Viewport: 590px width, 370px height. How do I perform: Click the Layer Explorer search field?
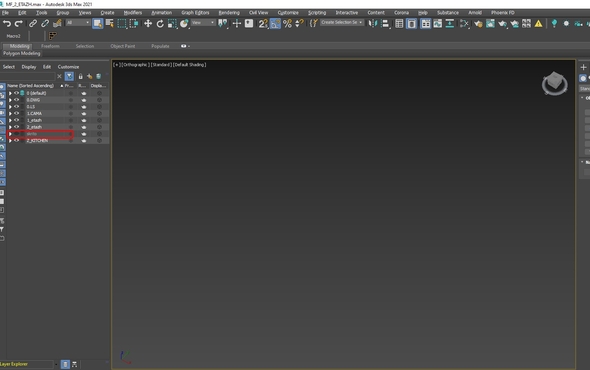[x=28, y=76]
